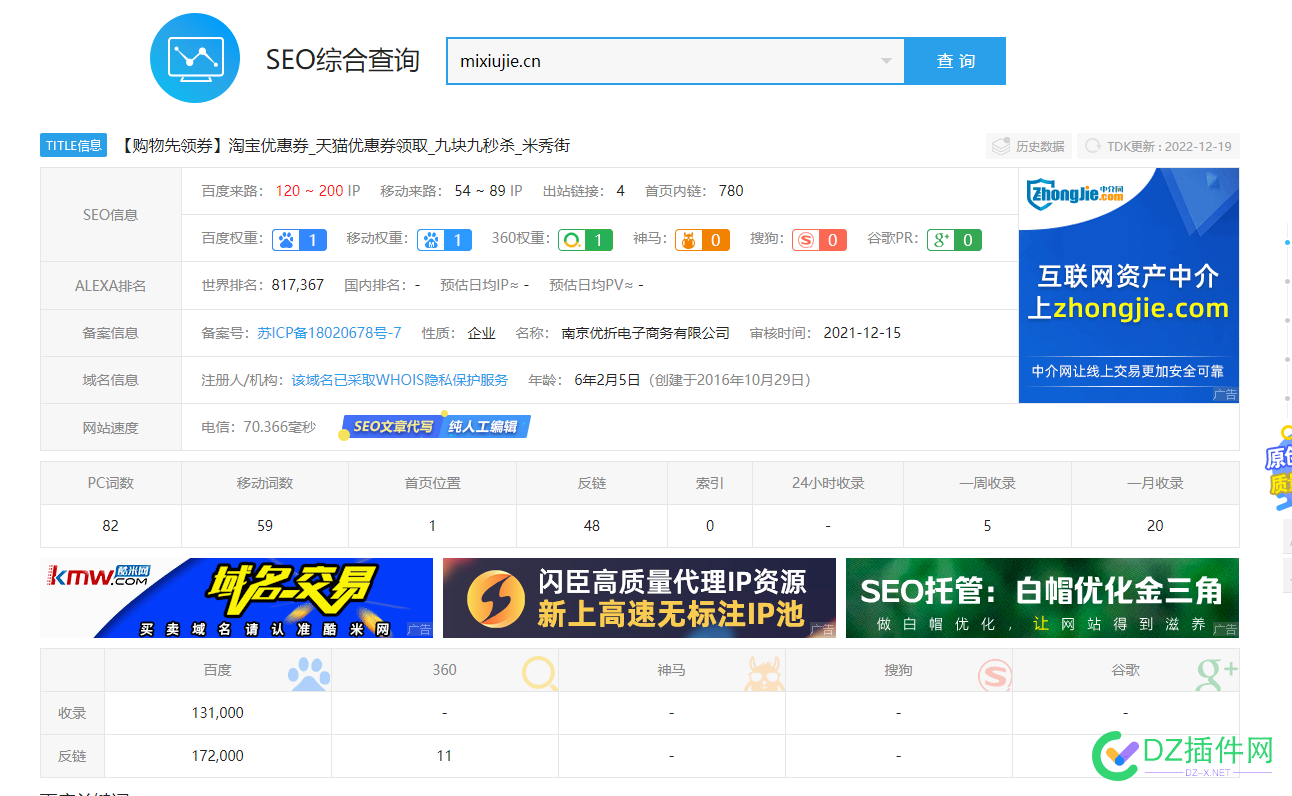Screen dimensions: 1292x796
Task: Click the red Sogou weight badge
Action: point(819,240)
